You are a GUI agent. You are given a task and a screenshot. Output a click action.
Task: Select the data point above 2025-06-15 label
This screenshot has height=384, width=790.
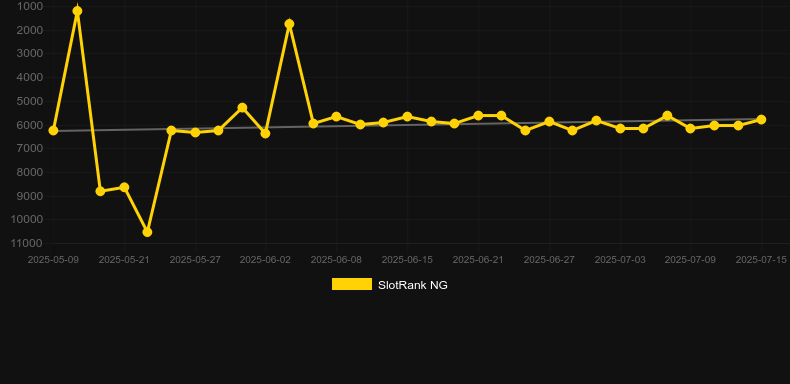click(407, 116)
